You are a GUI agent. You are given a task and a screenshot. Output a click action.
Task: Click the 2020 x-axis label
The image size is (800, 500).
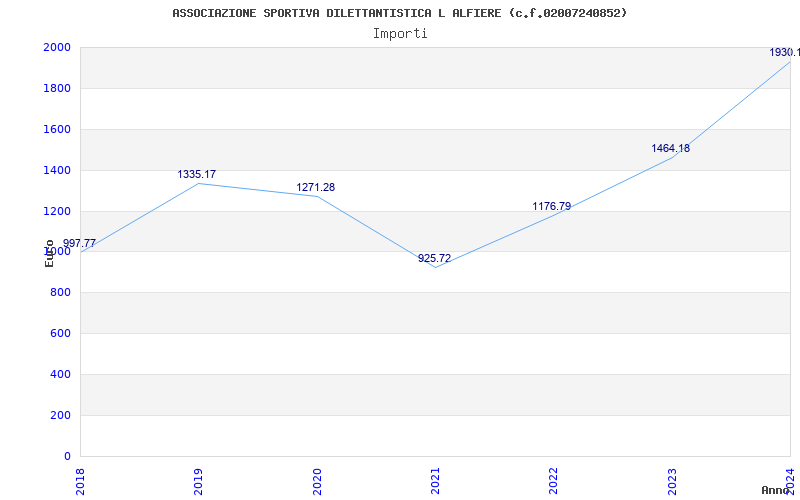[317, 481]
